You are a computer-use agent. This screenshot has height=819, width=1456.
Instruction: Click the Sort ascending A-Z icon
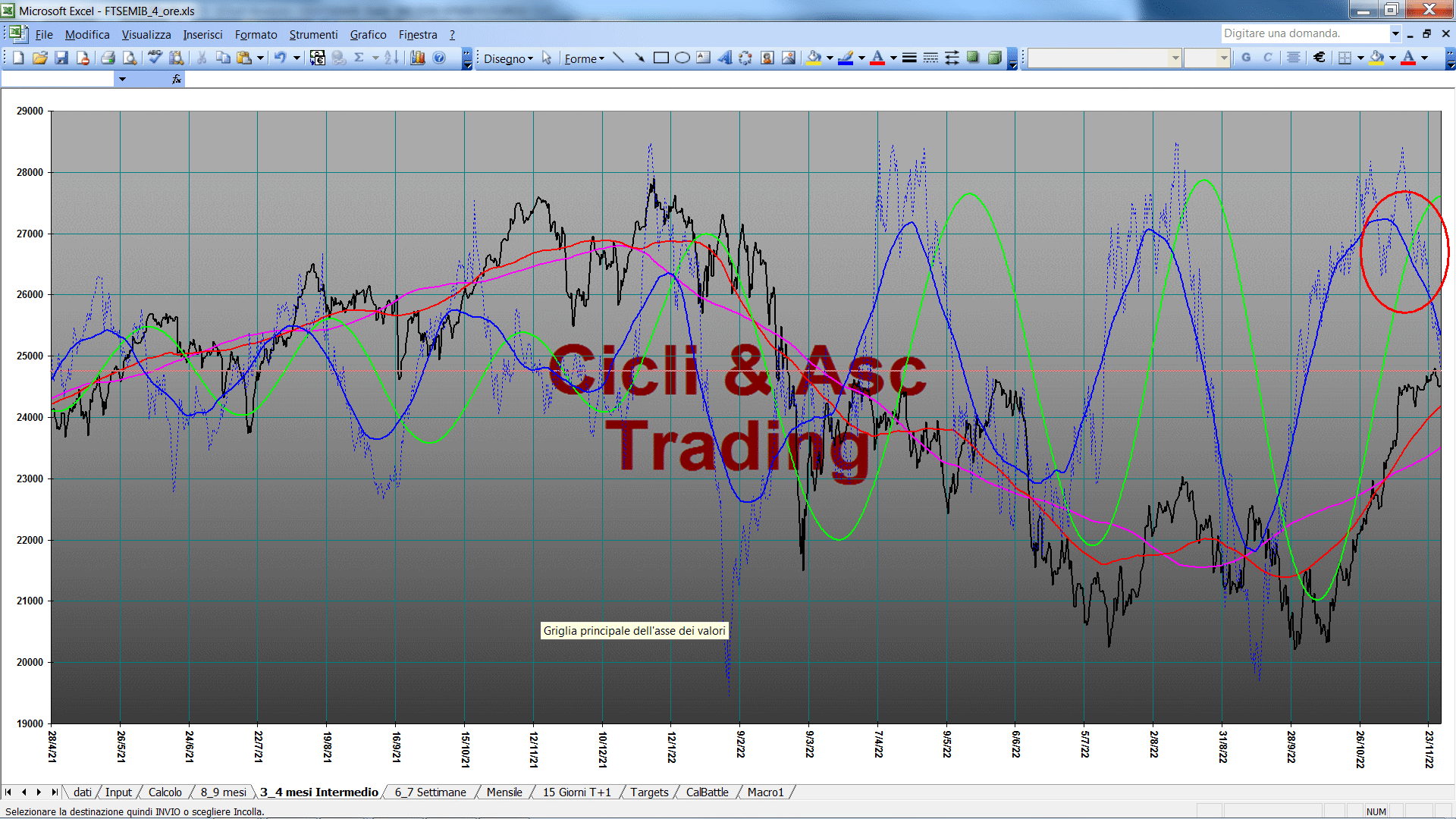point(391,58)
